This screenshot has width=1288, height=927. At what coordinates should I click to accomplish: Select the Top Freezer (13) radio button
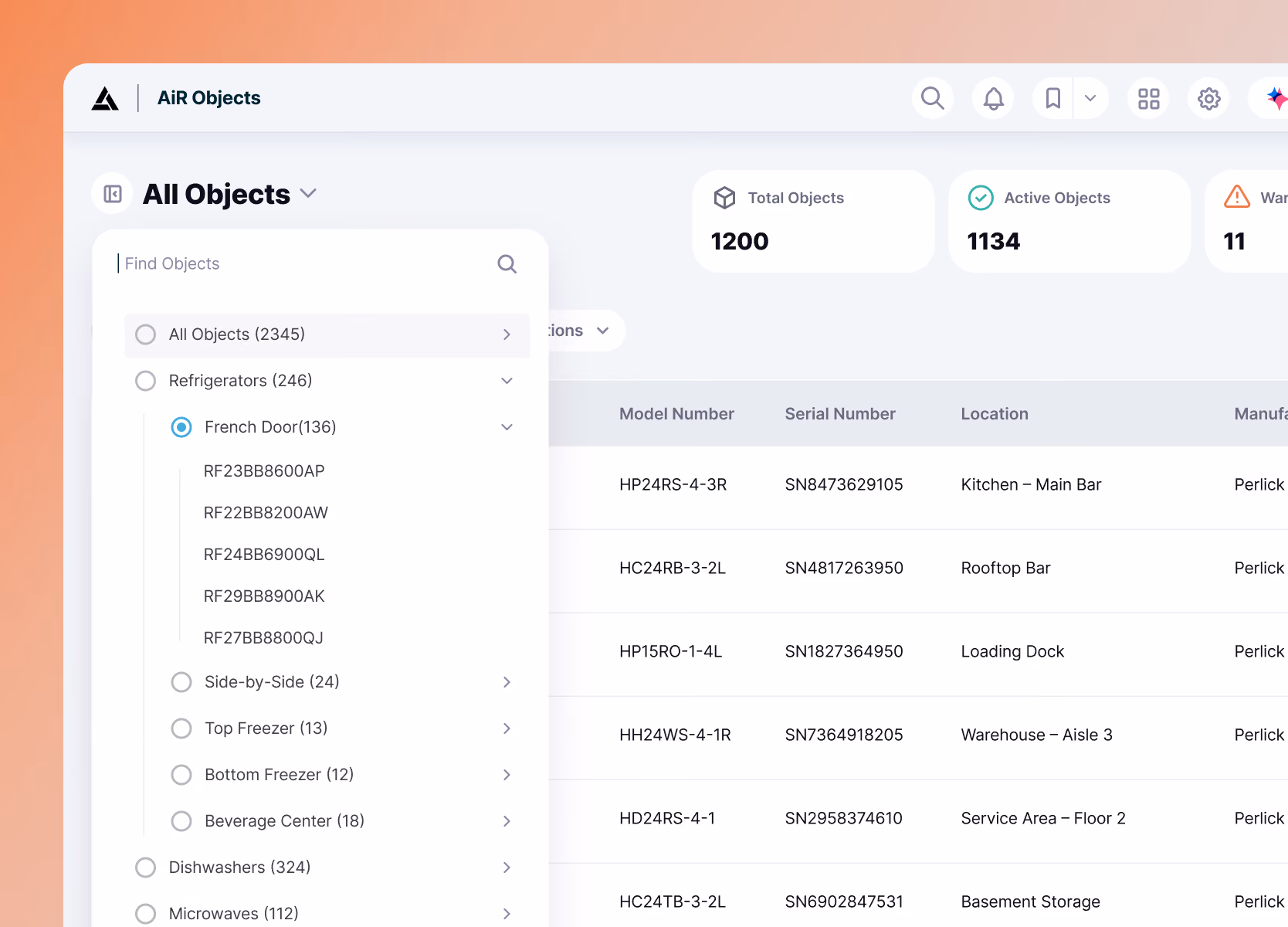pos(181,728)
